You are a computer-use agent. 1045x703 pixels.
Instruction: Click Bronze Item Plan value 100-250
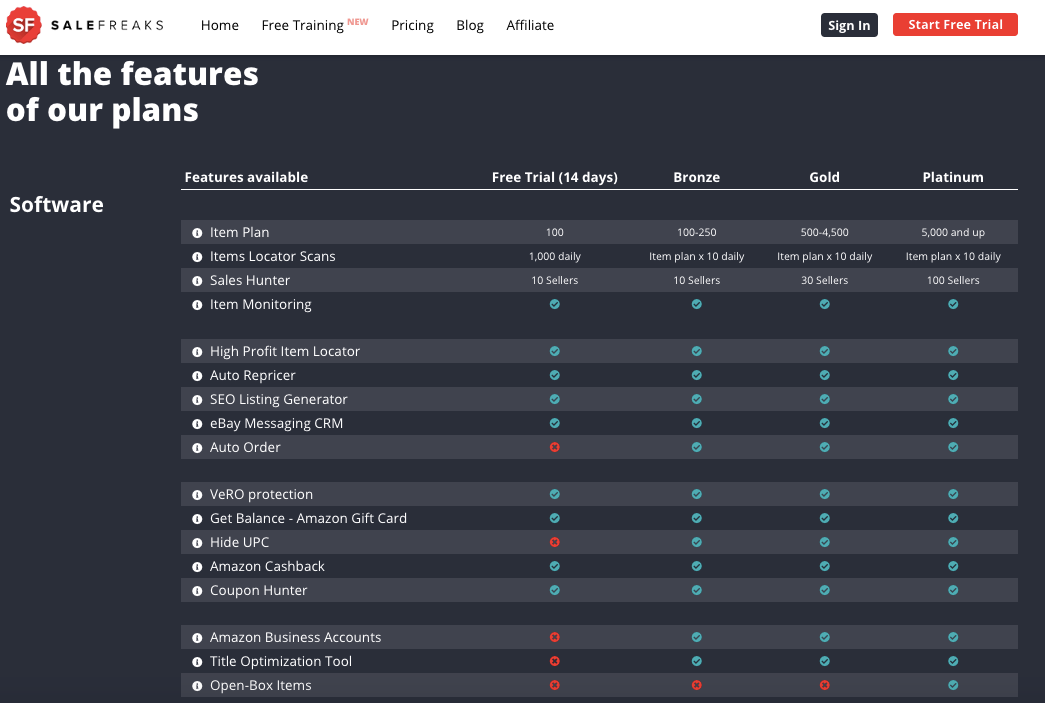696,233
